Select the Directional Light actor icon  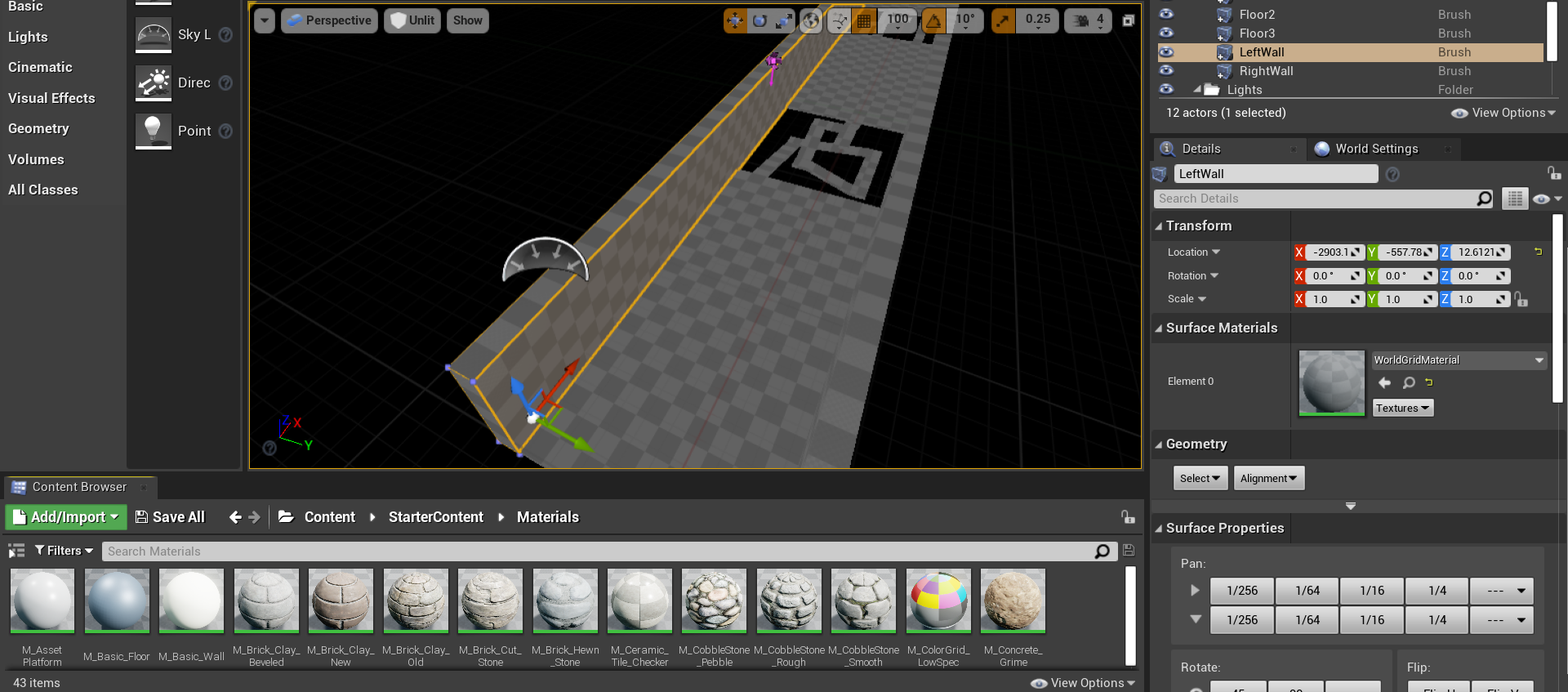click(154, 83)
